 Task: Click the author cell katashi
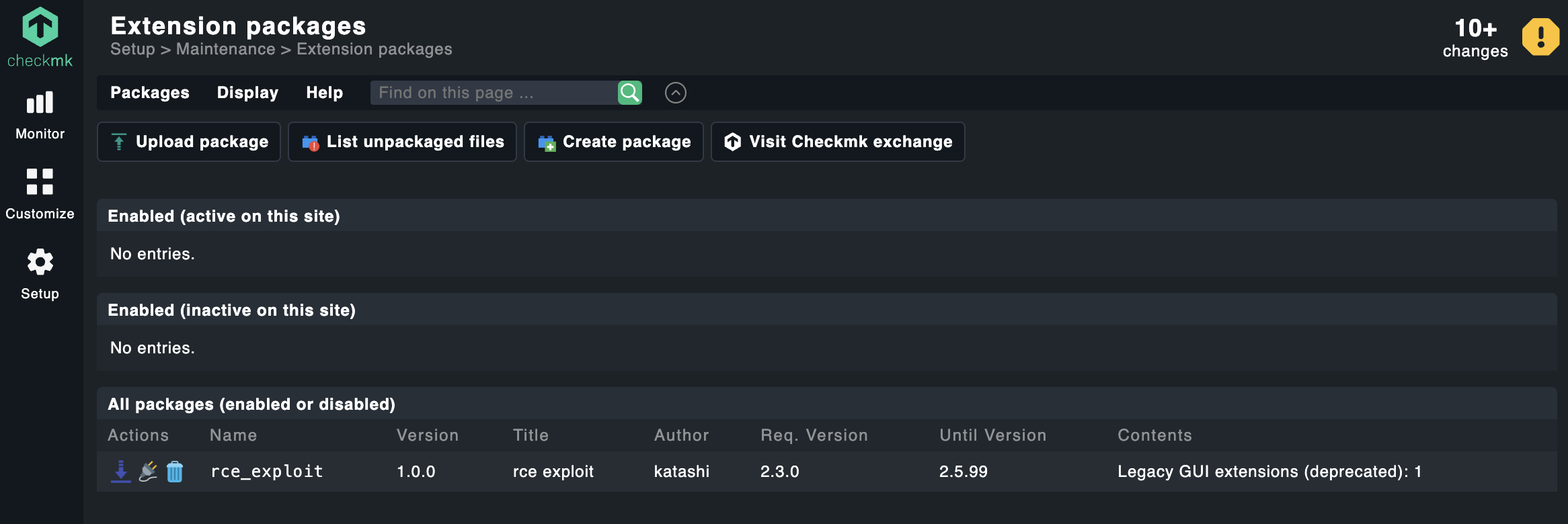pyautogui.click(x=682, y=472)
